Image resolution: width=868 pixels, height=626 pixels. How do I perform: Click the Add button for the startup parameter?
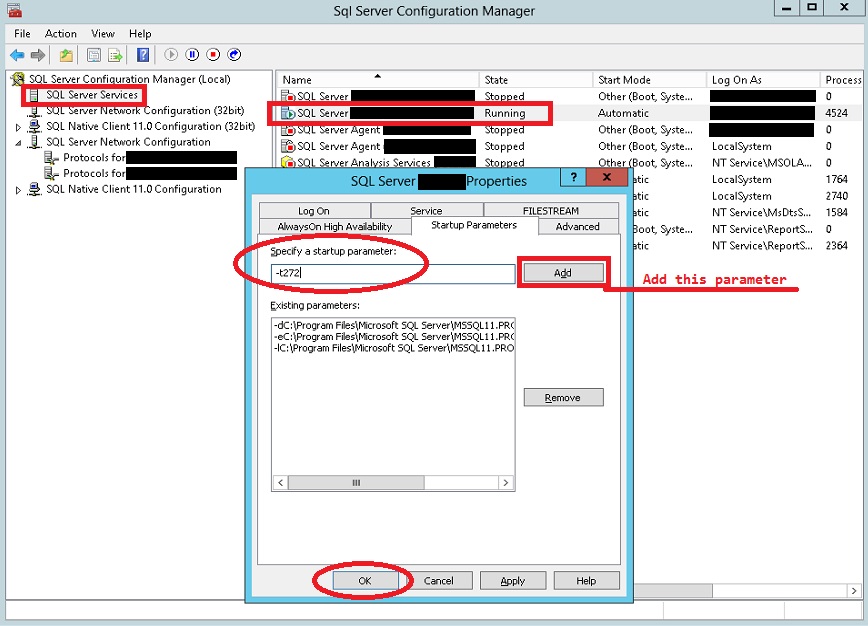tap(563, 273)
